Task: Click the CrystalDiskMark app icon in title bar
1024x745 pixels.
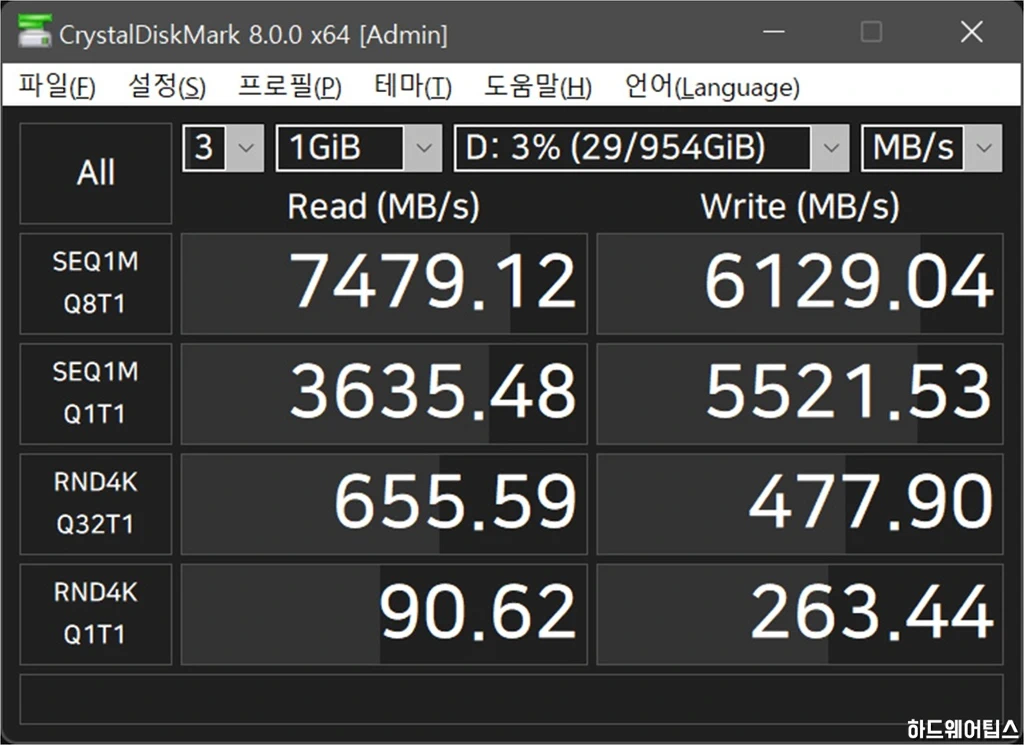Action: [x=35, y=31]
